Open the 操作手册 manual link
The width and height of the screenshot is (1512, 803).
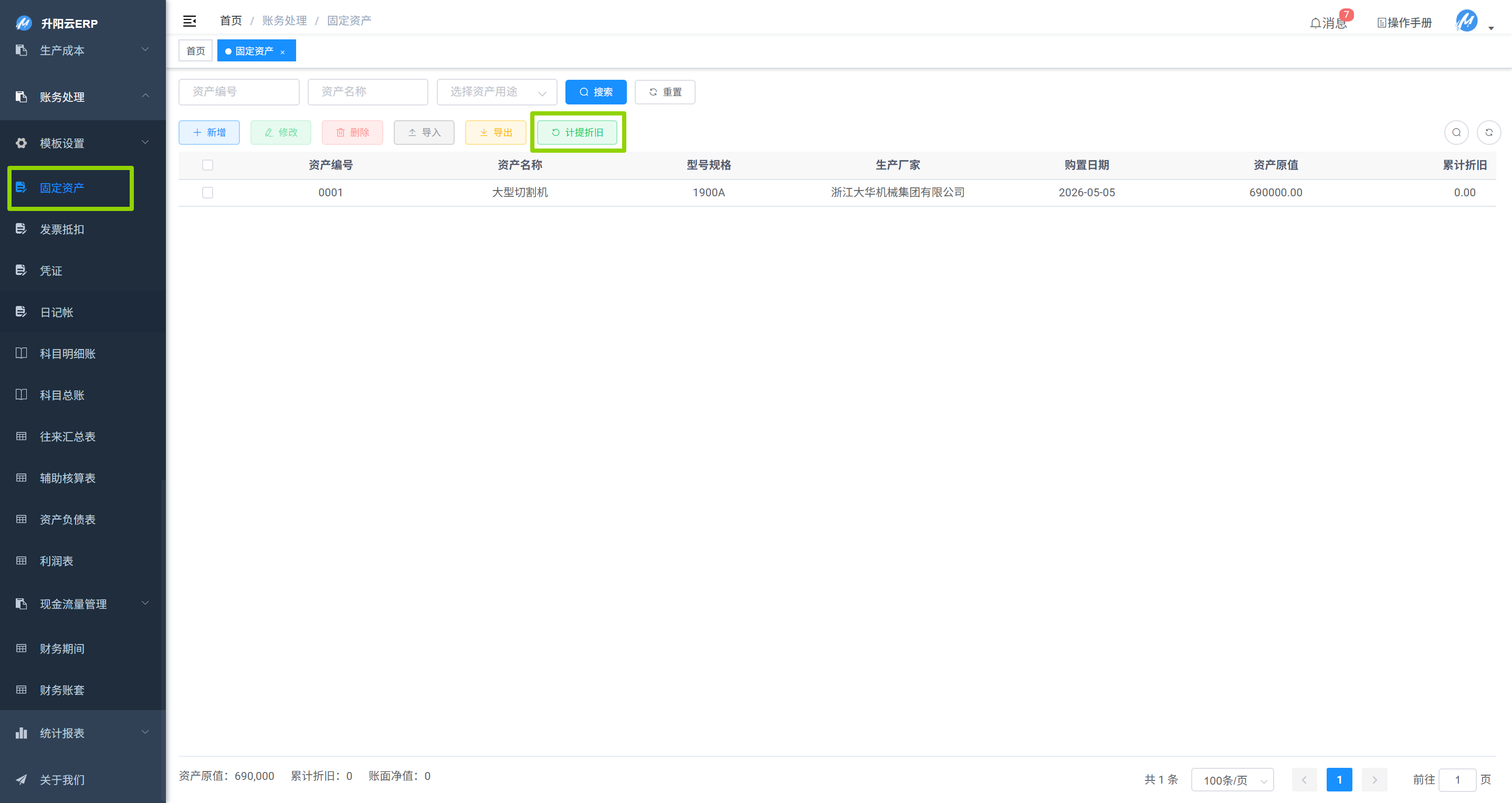tap(1404, 23)
